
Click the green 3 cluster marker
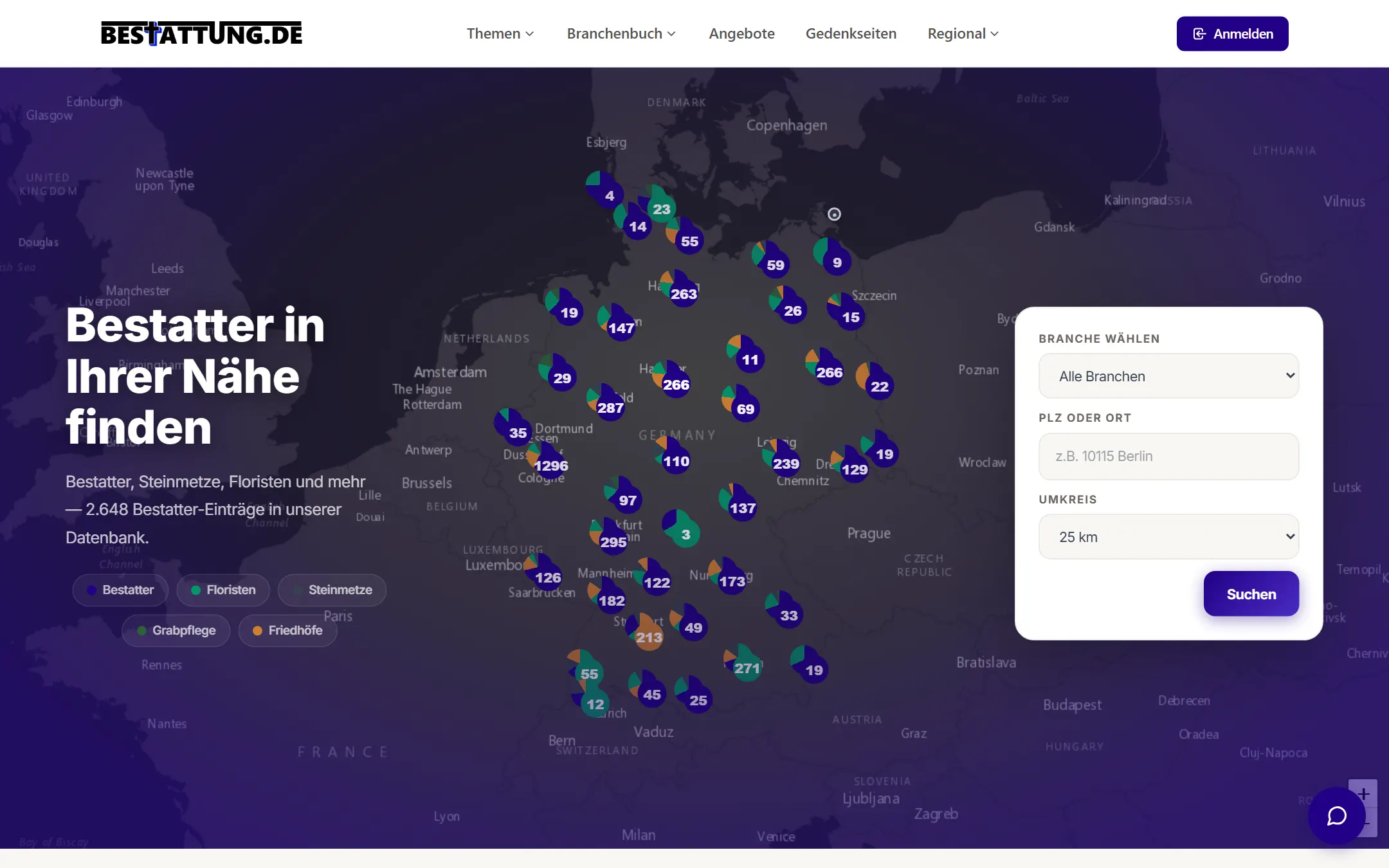tap(682, 529)
